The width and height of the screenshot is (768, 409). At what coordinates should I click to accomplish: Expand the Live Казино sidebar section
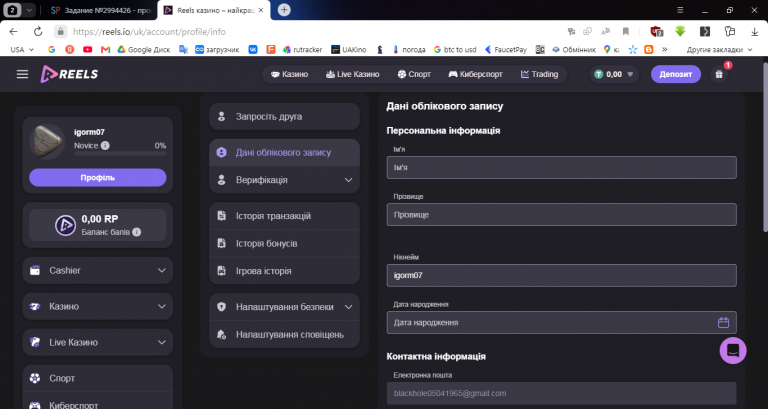click(97, 342)
